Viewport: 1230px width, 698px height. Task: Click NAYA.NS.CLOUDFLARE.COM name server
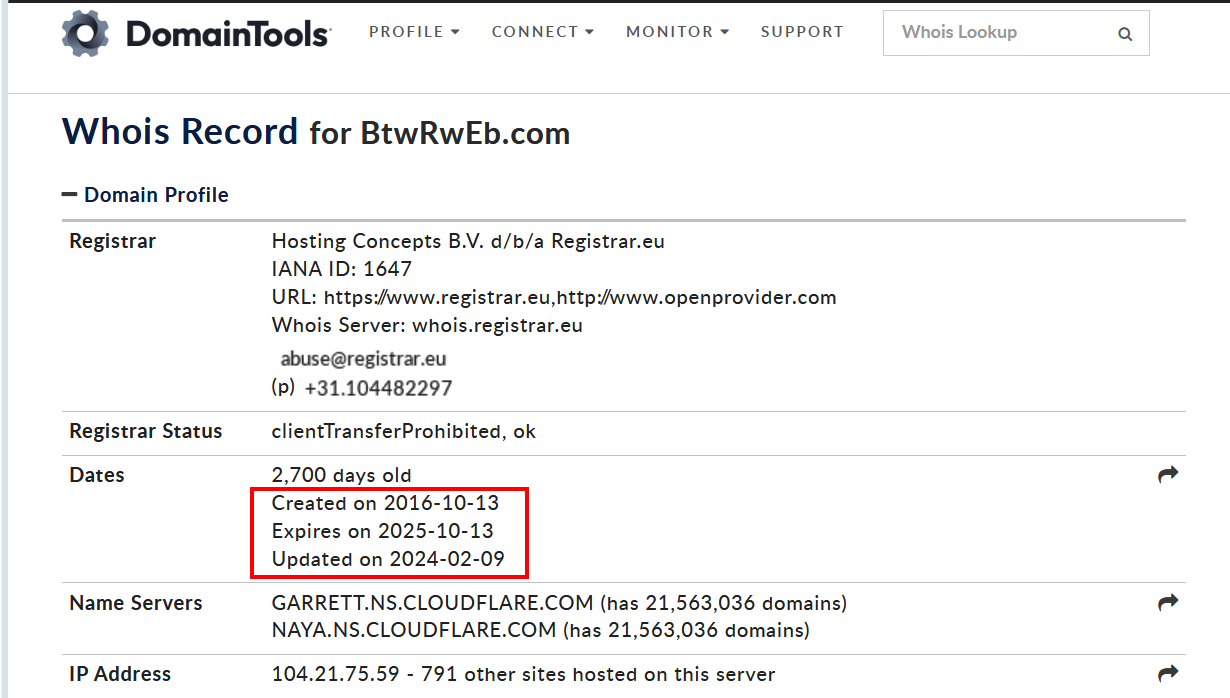click(x=414, y=631)
